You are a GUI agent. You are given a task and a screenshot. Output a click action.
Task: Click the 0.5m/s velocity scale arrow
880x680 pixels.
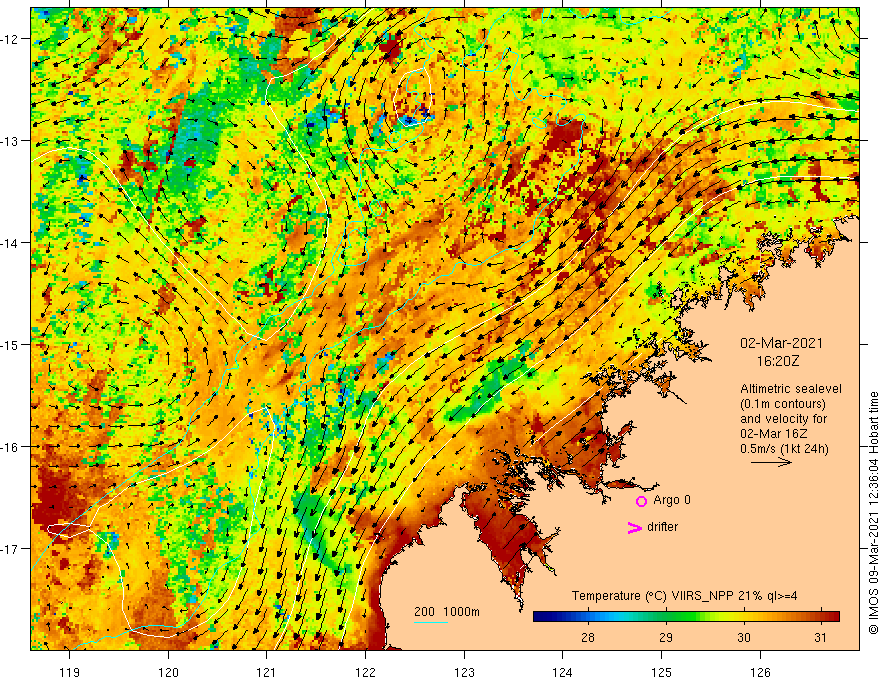click(771, 462)
